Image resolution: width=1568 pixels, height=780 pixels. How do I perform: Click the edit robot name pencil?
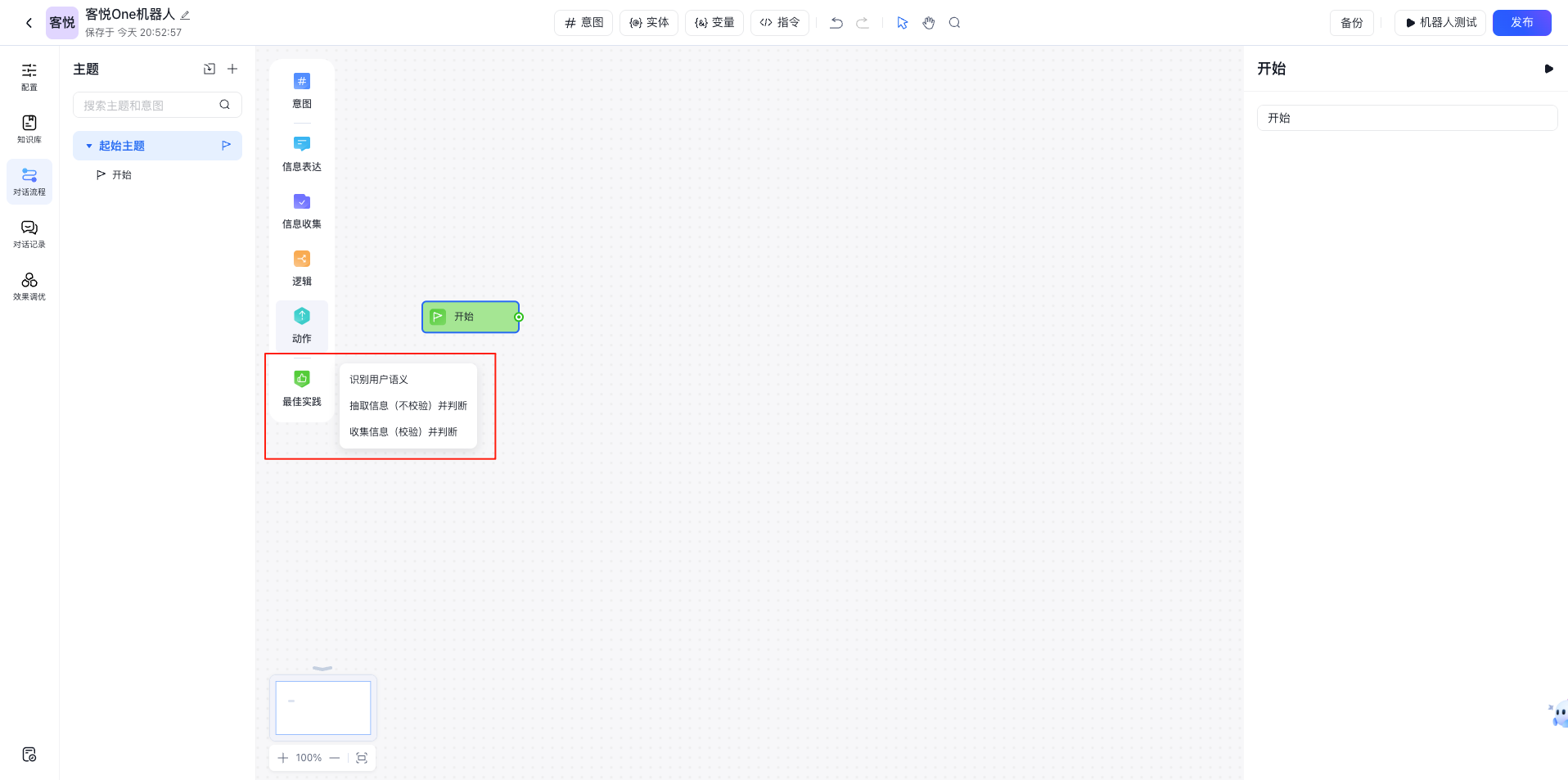click(185, 15)
